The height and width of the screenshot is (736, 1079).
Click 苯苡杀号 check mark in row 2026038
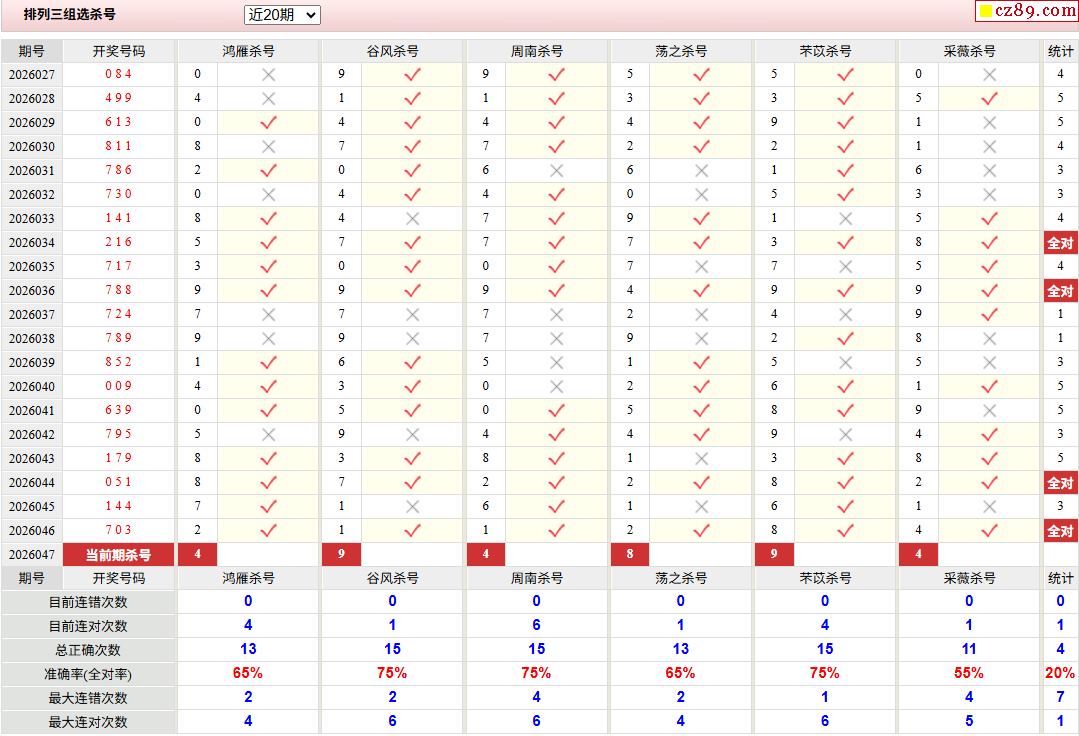click(845, 339)
